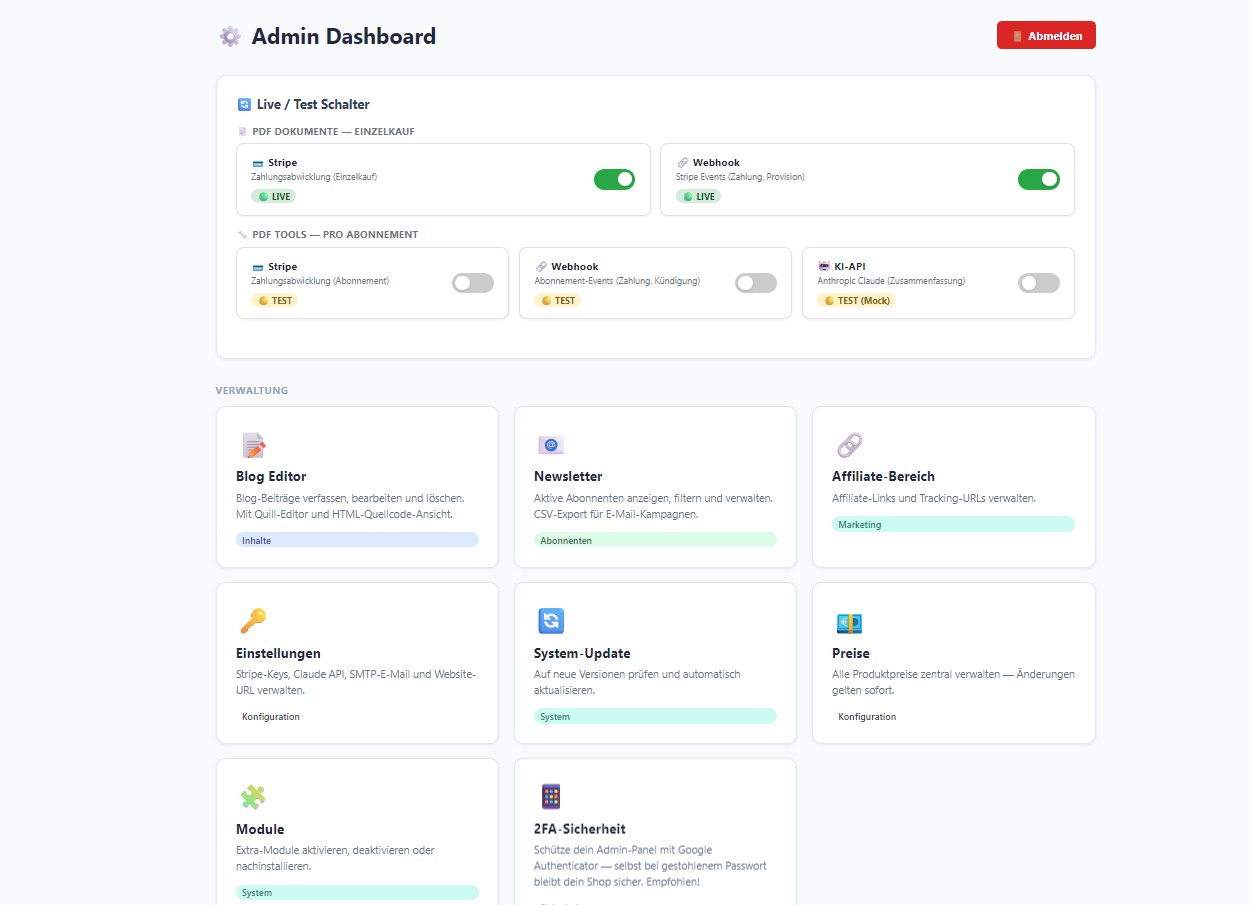Click the VERWALTUNG section heading
Image resolution: width=1252 pixels, height=905 pixels.
point(252,390)
